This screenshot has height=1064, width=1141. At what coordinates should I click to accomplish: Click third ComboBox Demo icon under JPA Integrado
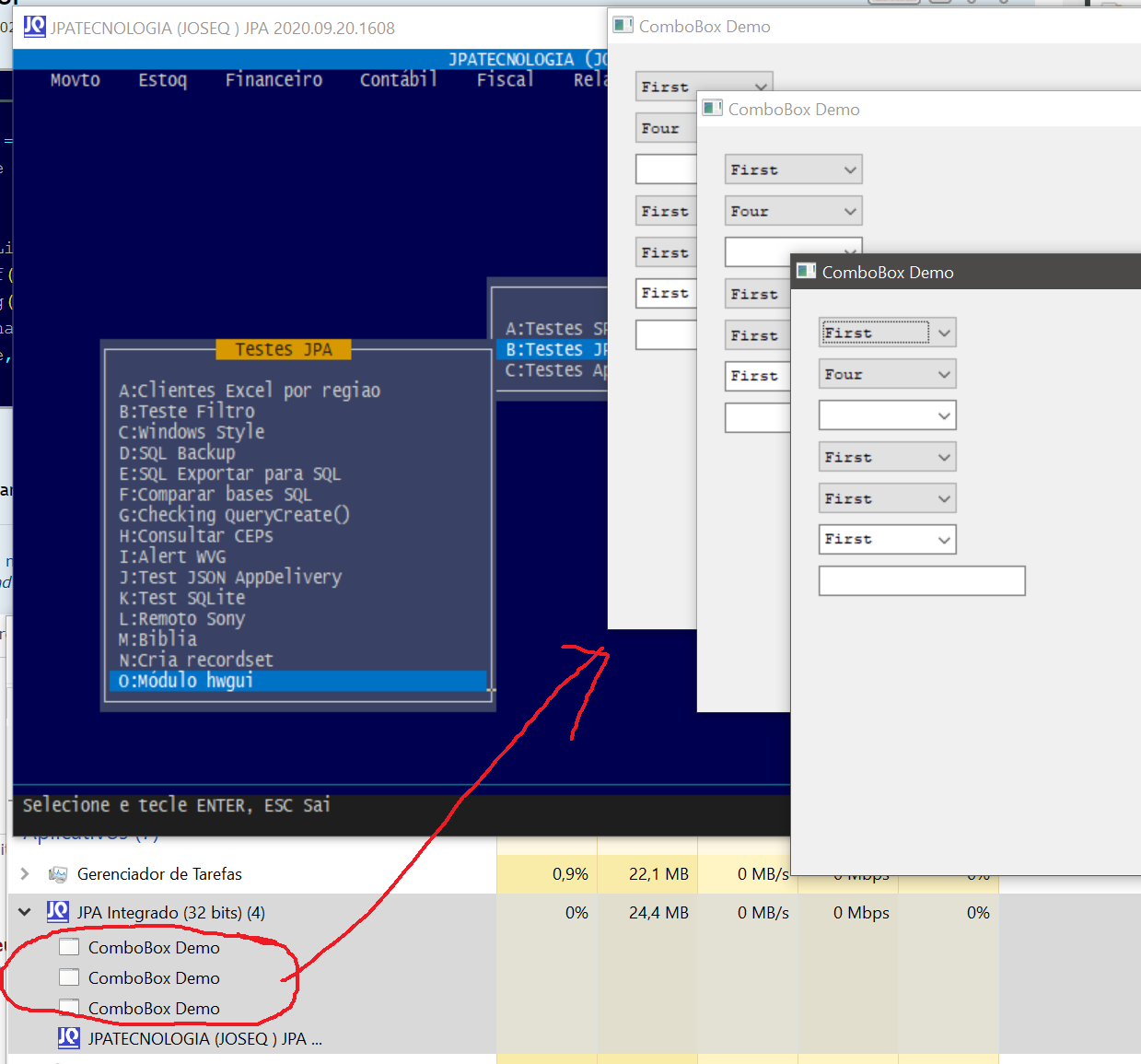69,1008
